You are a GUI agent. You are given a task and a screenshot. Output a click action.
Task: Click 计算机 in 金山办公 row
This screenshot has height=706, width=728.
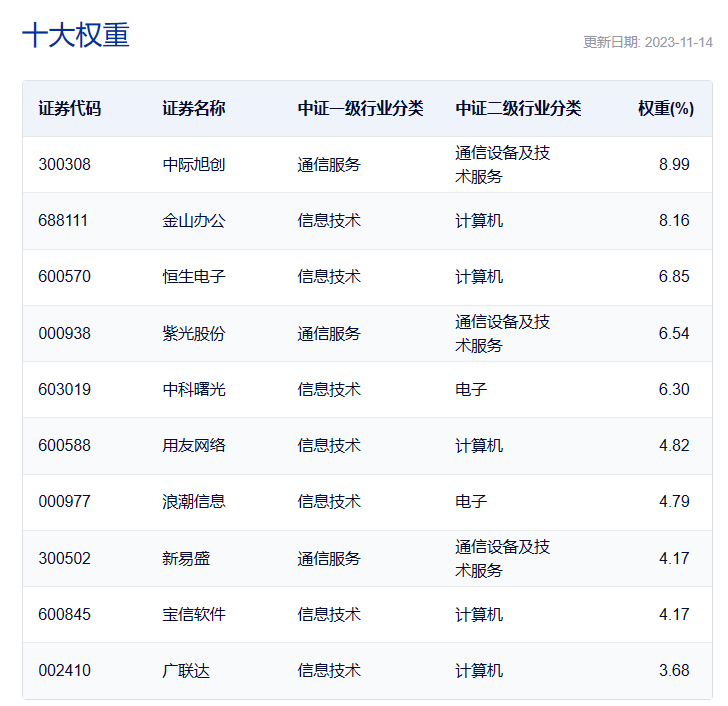479,220
